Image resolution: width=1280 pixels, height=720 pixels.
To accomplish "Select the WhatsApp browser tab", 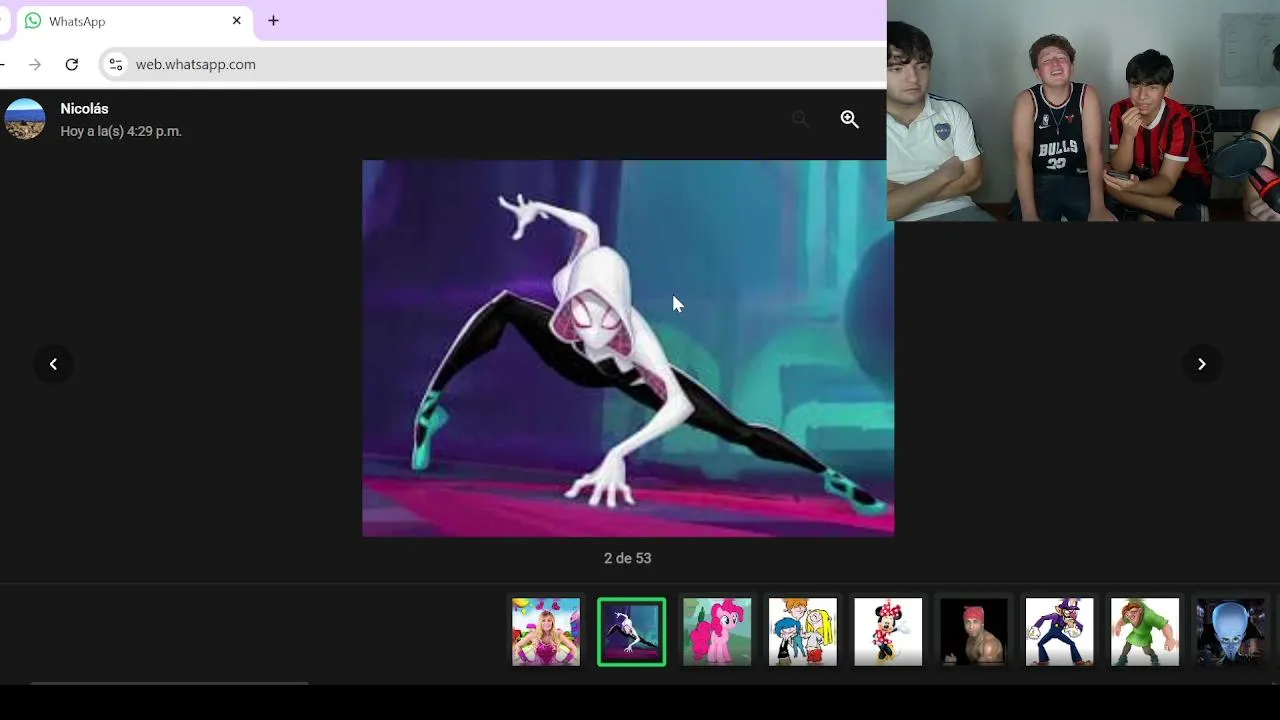I will tap(132, 21).
